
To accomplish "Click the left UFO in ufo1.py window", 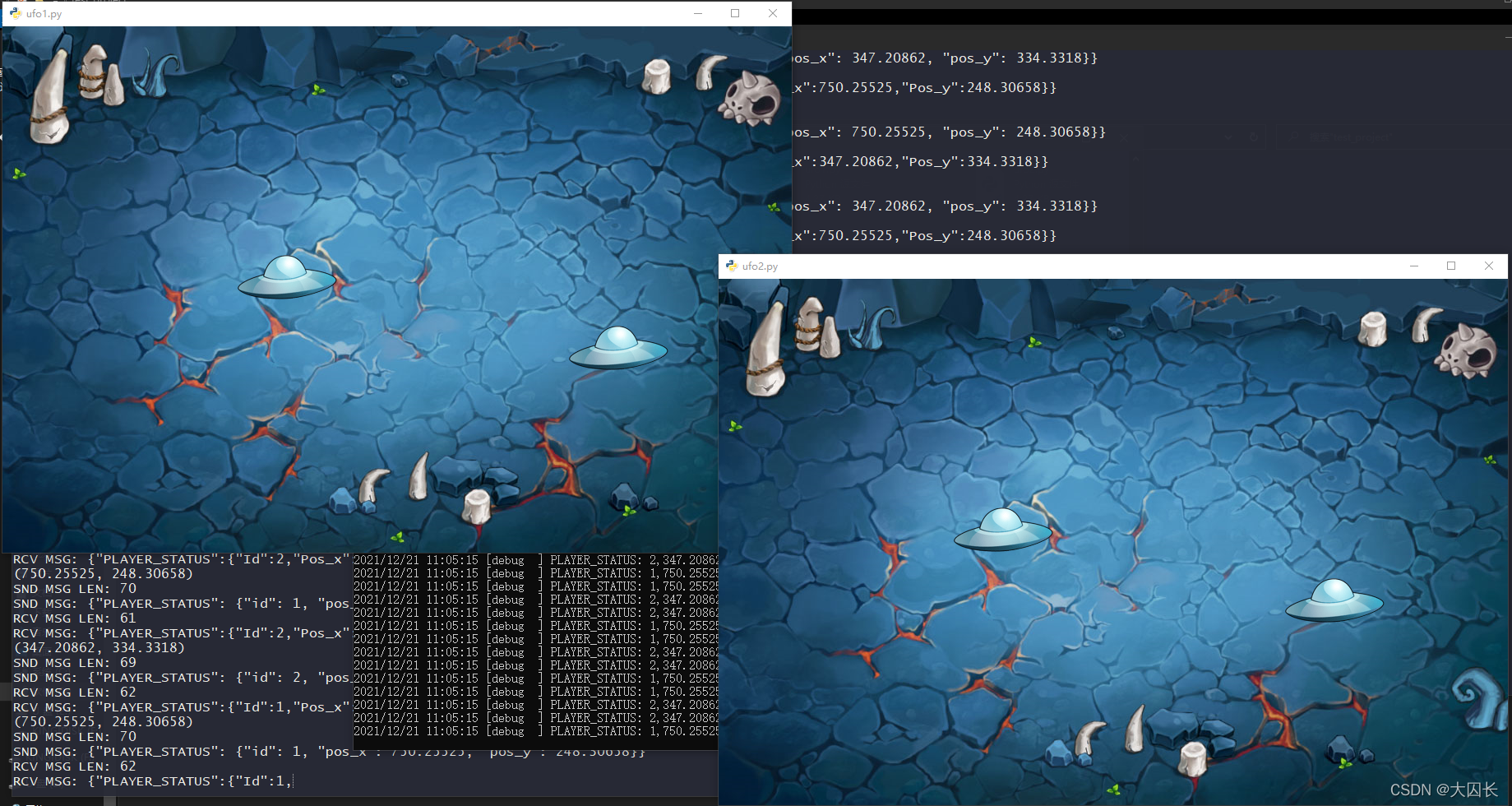I will point(287,277).
